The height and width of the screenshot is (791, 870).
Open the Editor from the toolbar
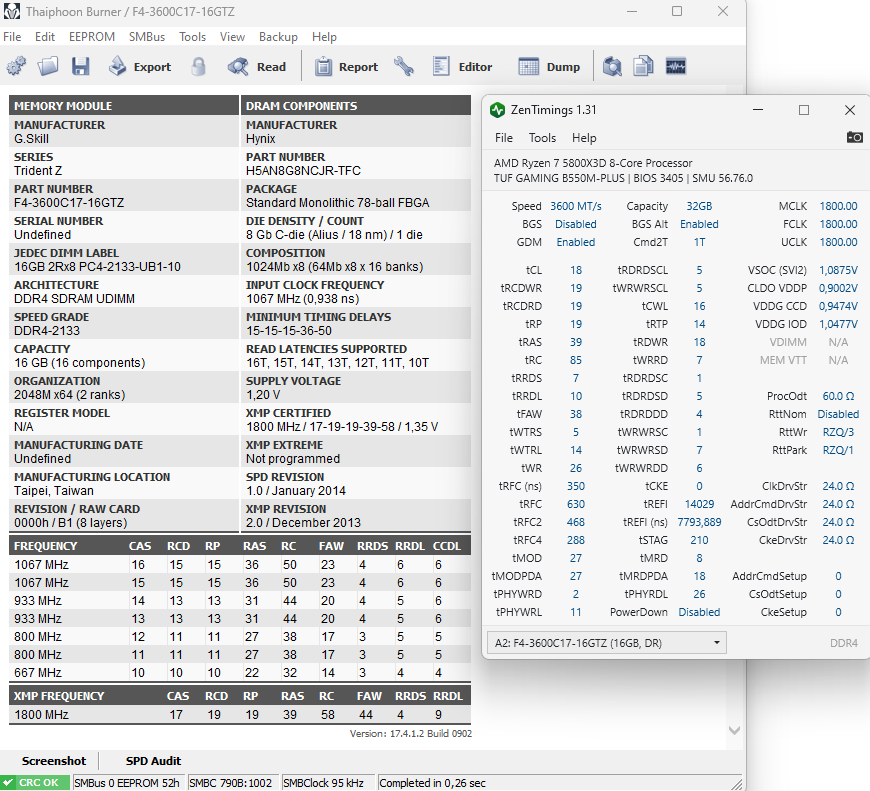(x=462, y=67)
